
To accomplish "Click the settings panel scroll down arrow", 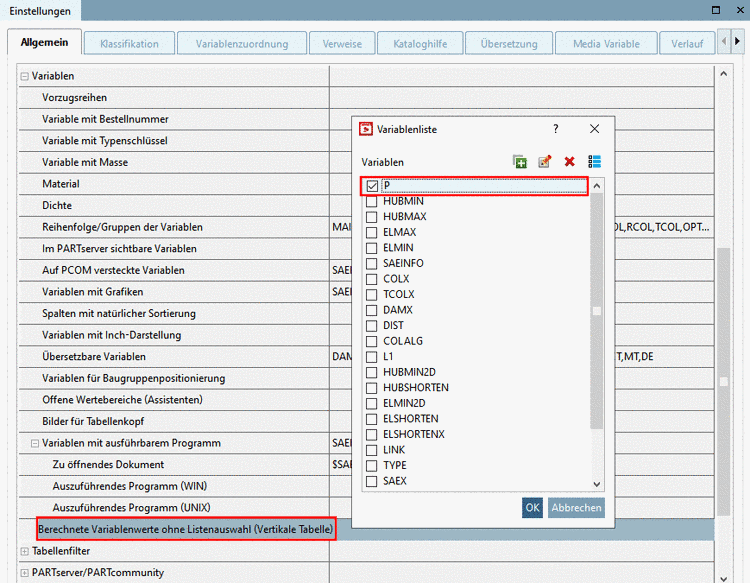I will tap(723, 578).
